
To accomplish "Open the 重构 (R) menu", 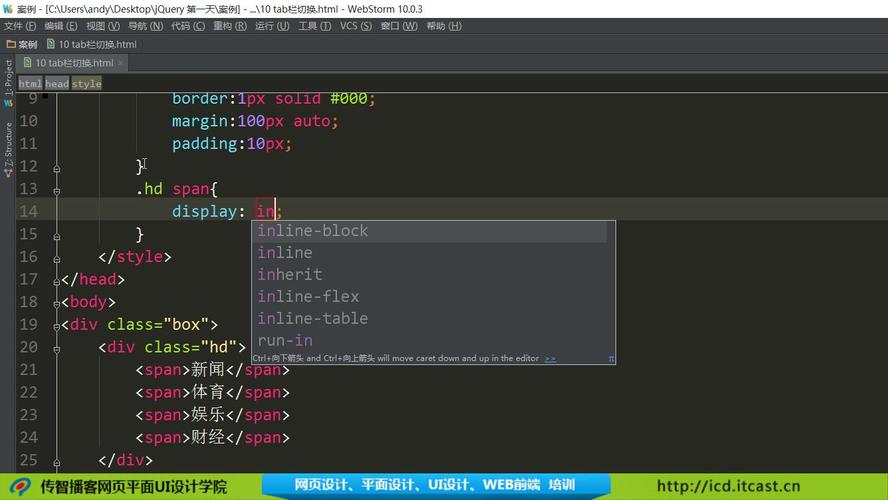I will [229, 26].
